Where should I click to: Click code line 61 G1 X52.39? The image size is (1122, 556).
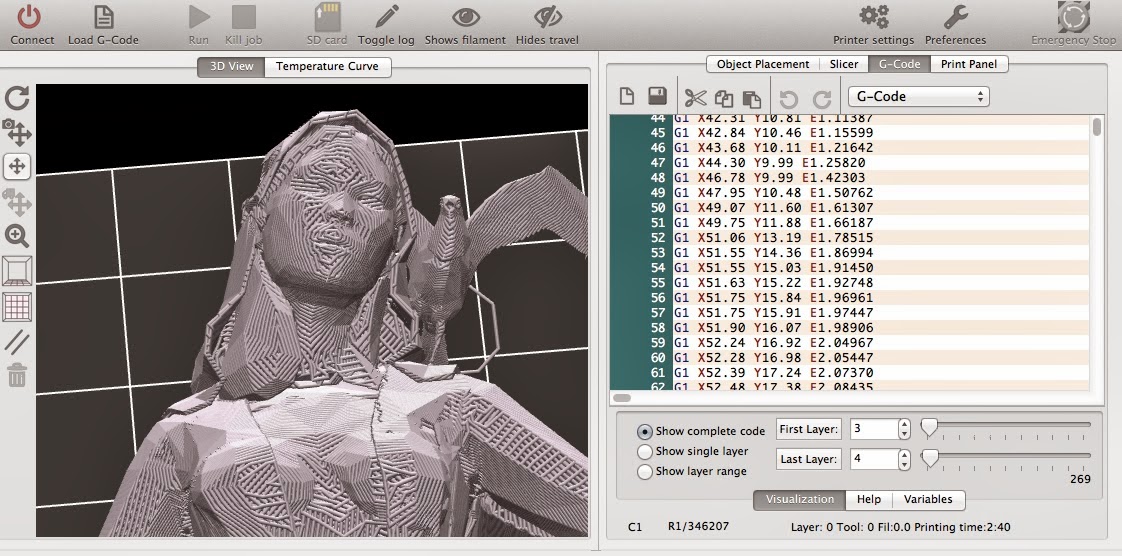774,373
